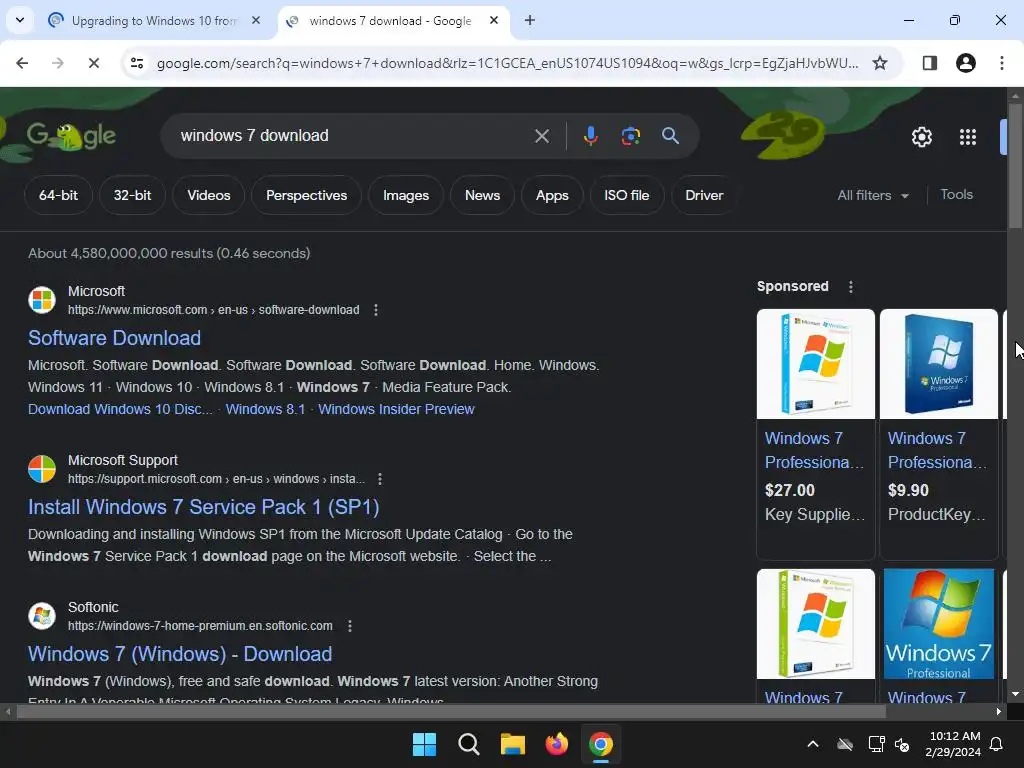This screenshot has width=1024, height=768.
Task: Open the site information icon in the address bar
Action: pos(137,63)
